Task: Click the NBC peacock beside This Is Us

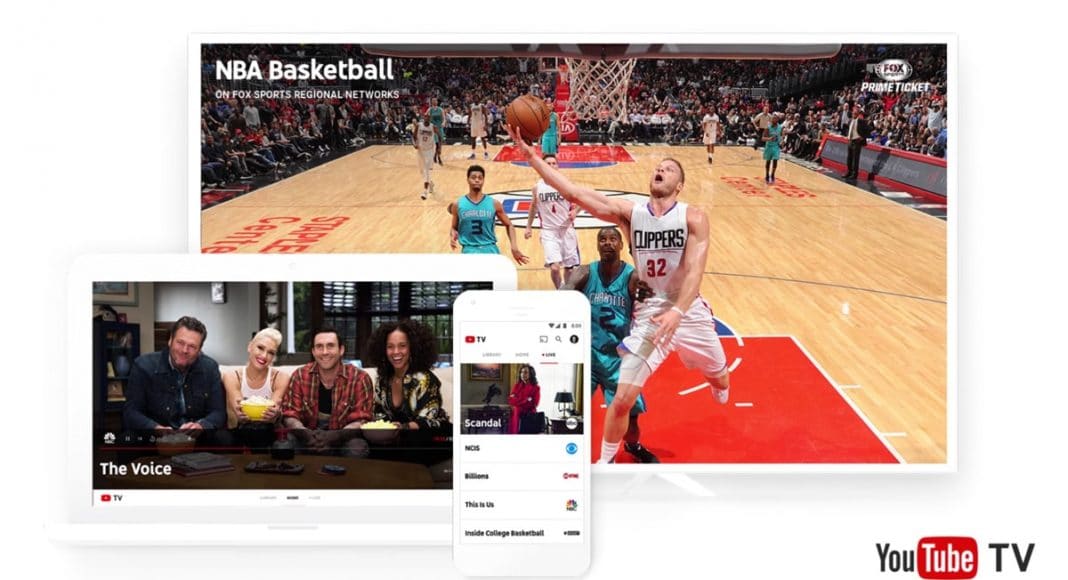Action: [x=571, y=504]
